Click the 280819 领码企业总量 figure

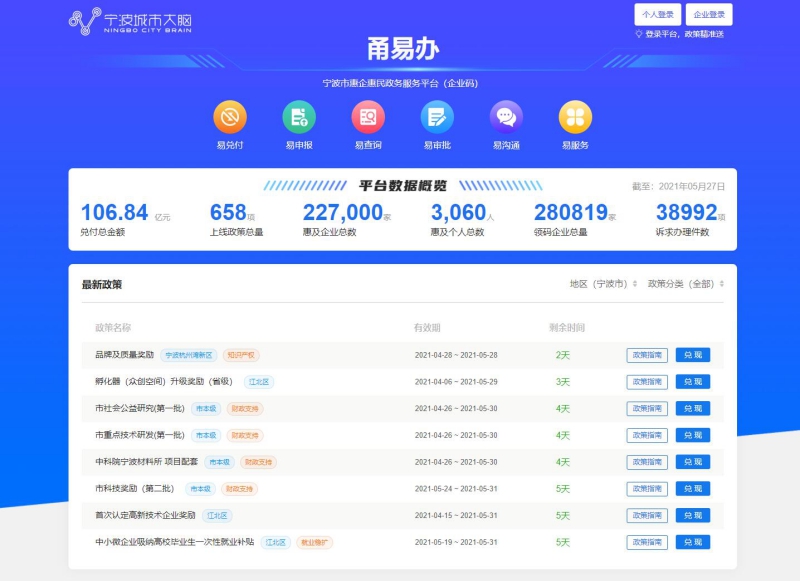coord(571,213)
